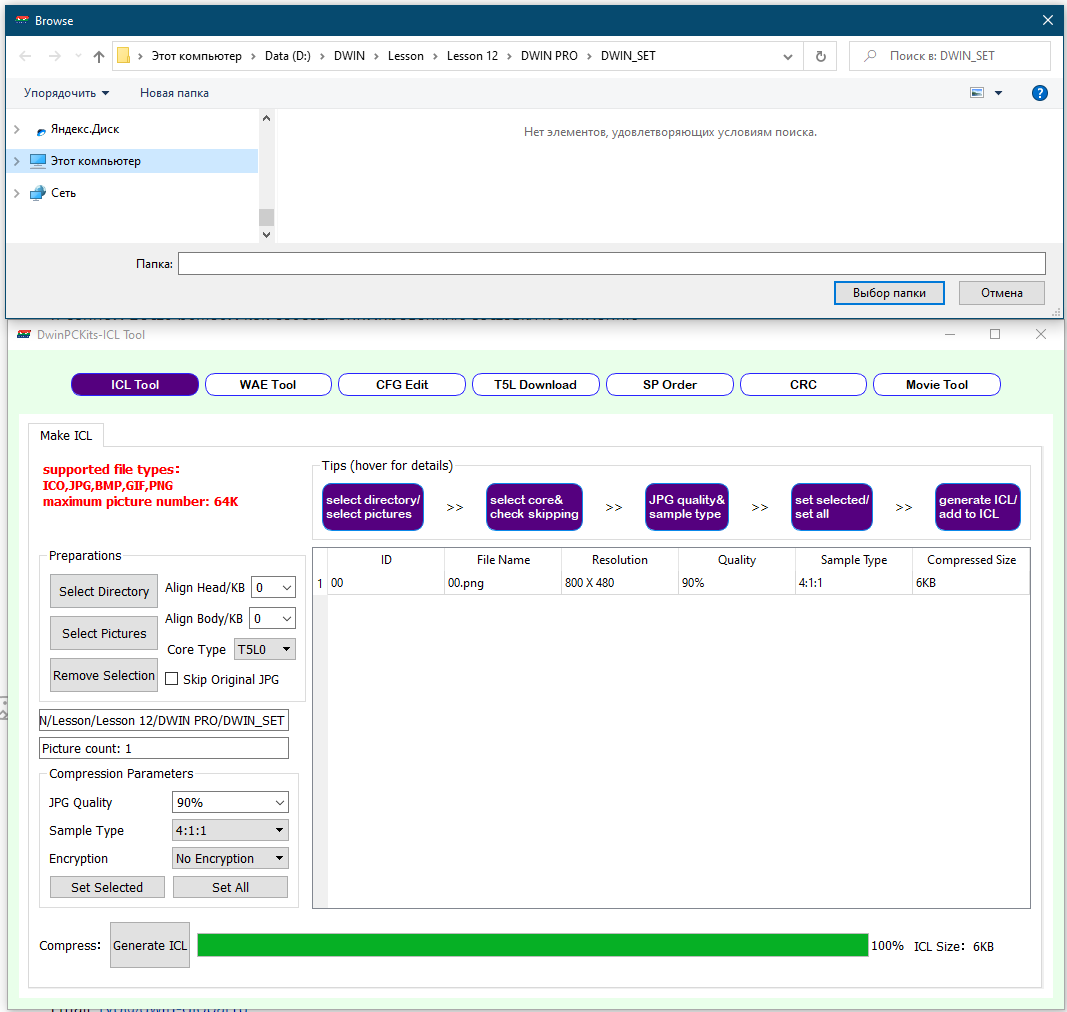
Task: Open Sample Type 4:1:1 dropdown
Action: (x=230, y=830)
